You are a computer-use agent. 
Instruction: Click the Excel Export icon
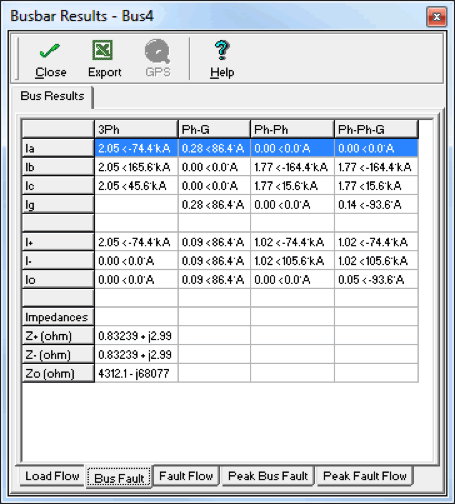pyautogui.click(x=103, y=50)
